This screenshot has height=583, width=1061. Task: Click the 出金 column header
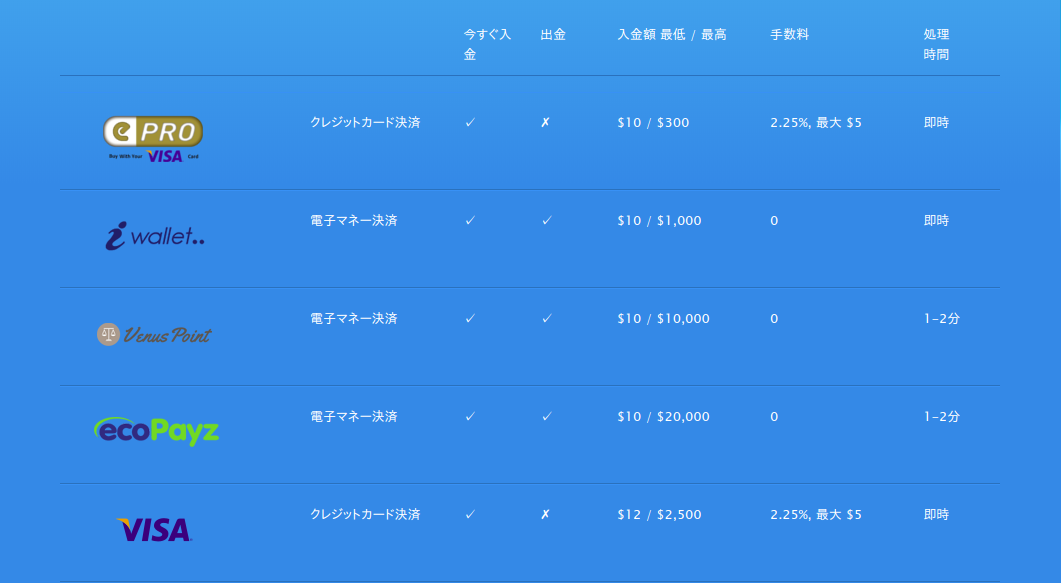click(553, 34)
